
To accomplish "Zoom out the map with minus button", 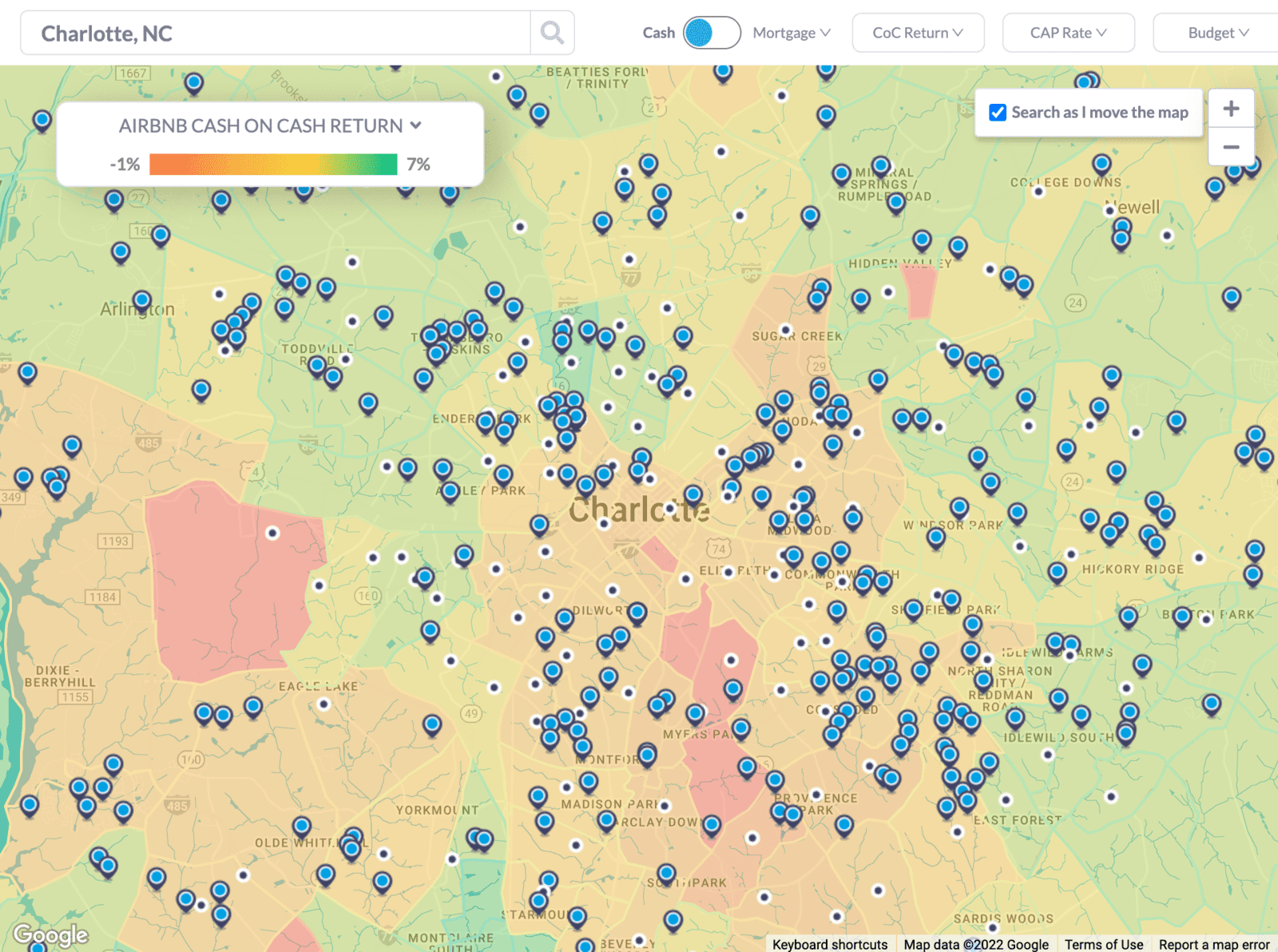I will 1231,147.
